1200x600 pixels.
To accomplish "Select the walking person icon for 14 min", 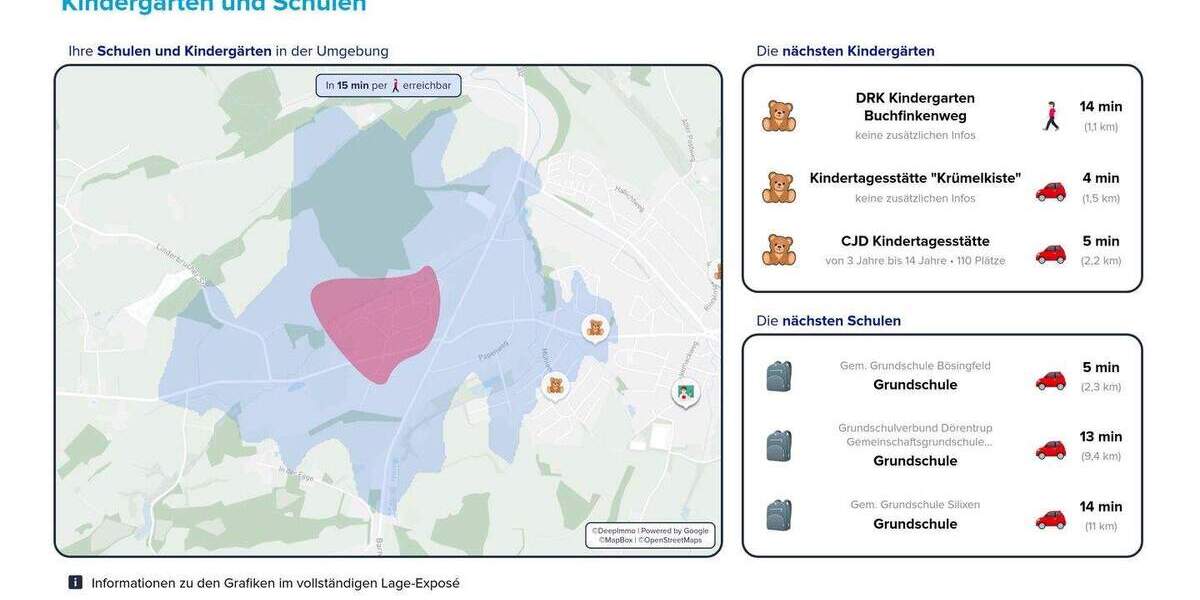I will coord(1050,116).
